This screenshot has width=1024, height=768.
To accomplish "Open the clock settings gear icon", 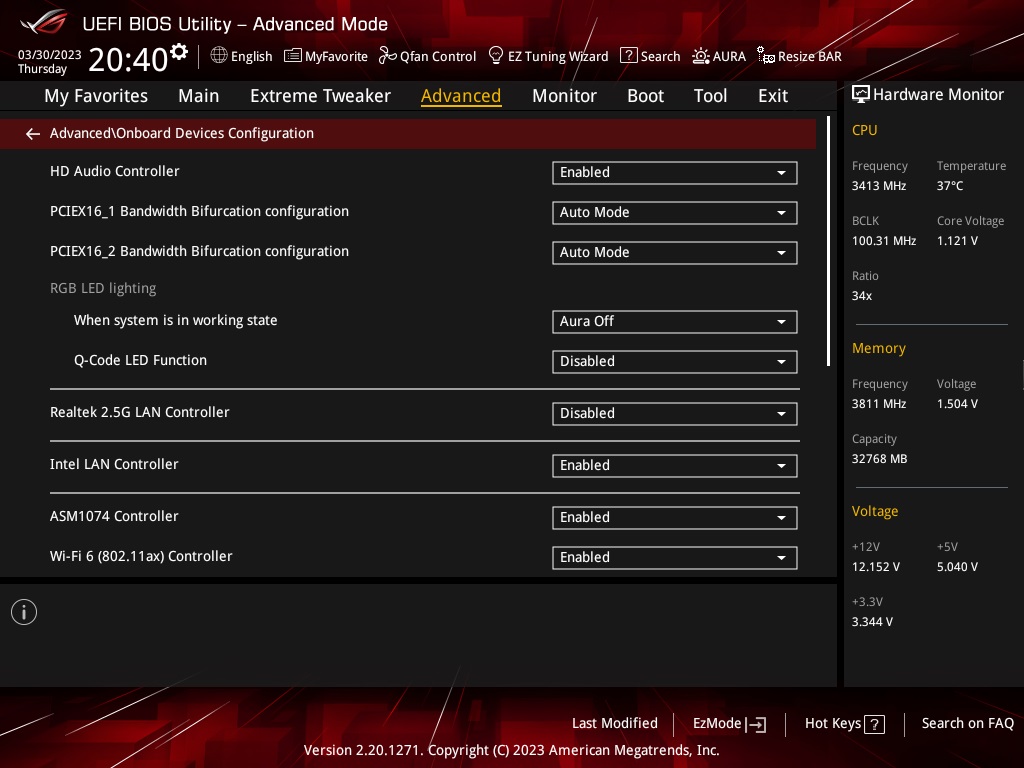I will (178, 52).
